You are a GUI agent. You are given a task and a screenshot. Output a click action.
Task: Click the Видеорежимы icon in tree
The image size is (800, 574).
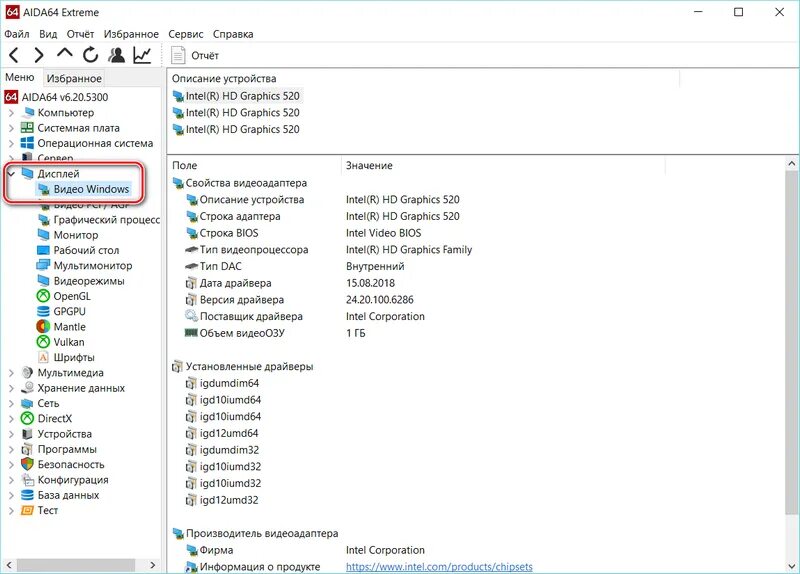pos(43,281)
